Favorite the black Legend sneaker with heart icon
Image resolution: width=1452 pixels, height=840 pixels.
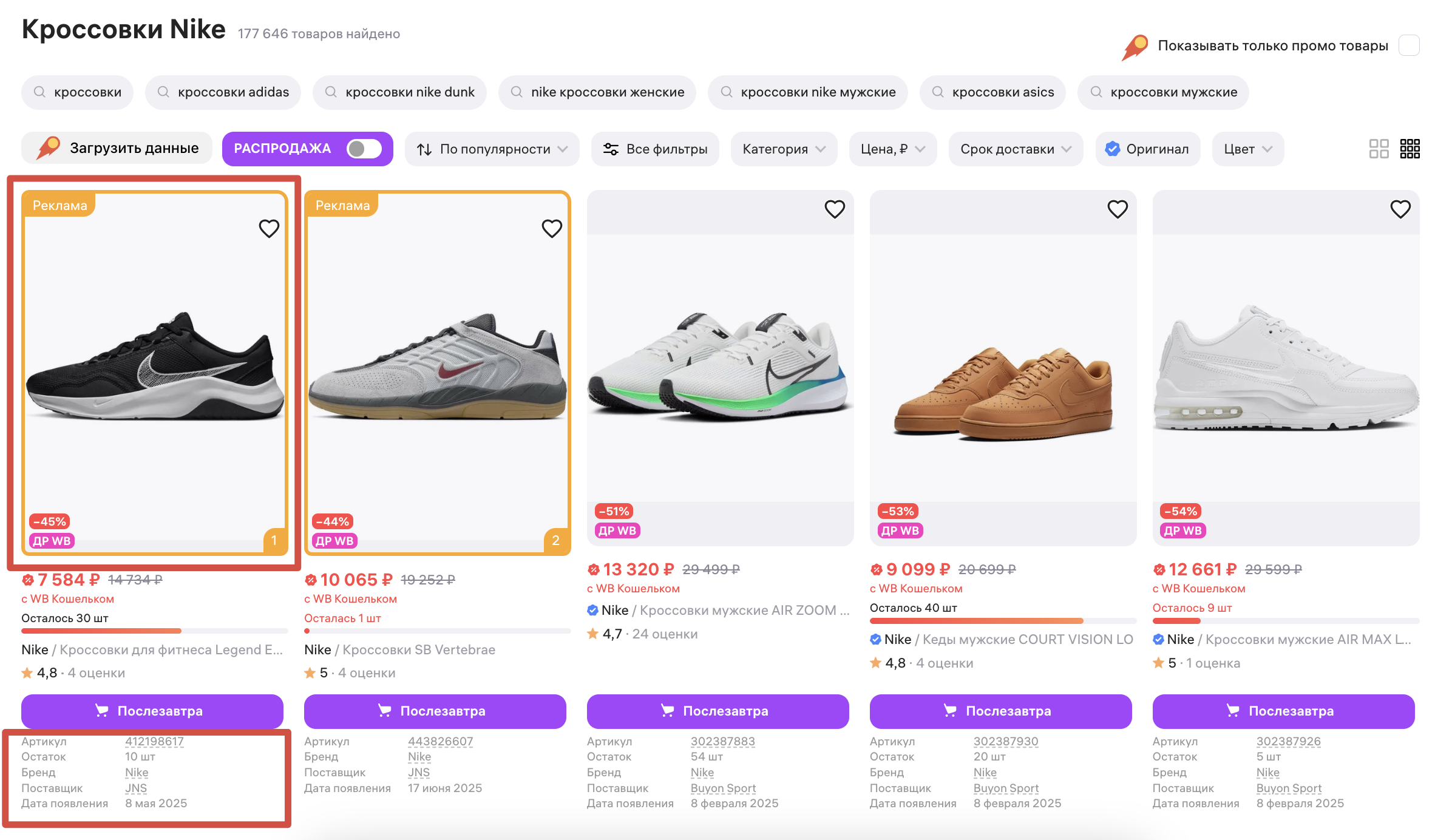269,229
